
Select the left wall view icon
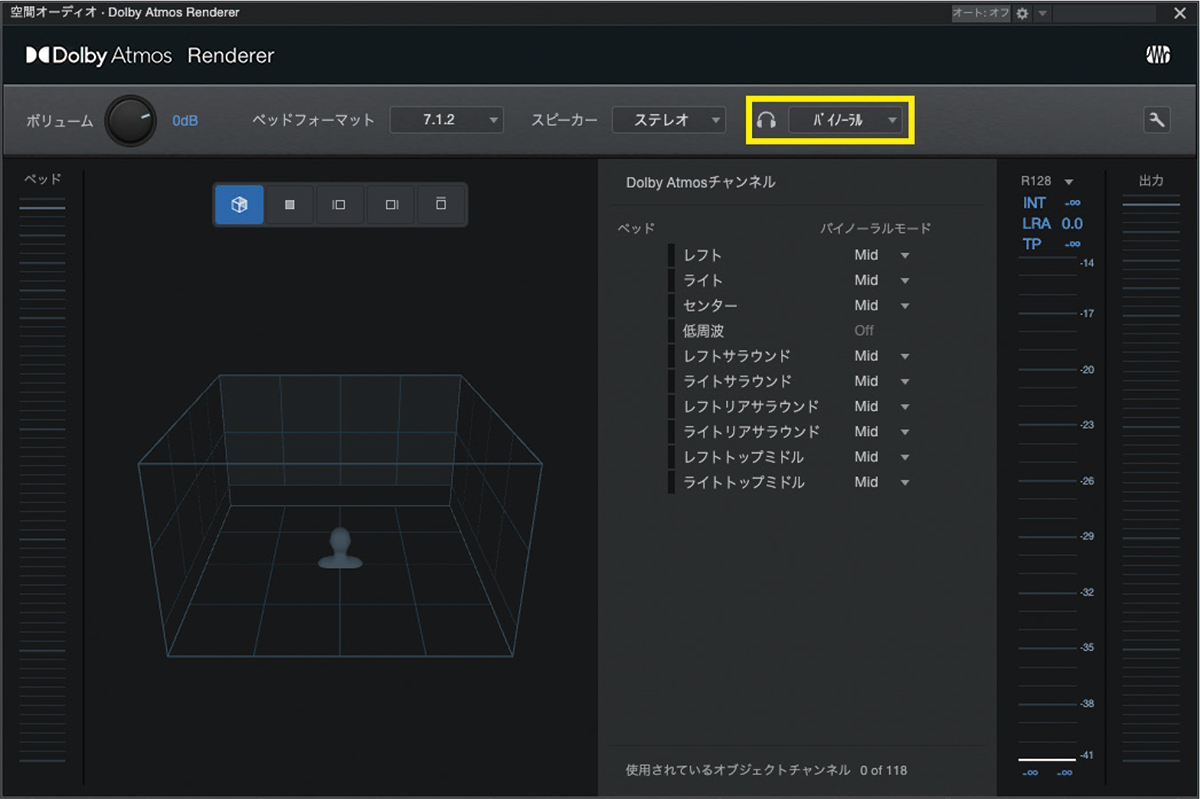339,204
